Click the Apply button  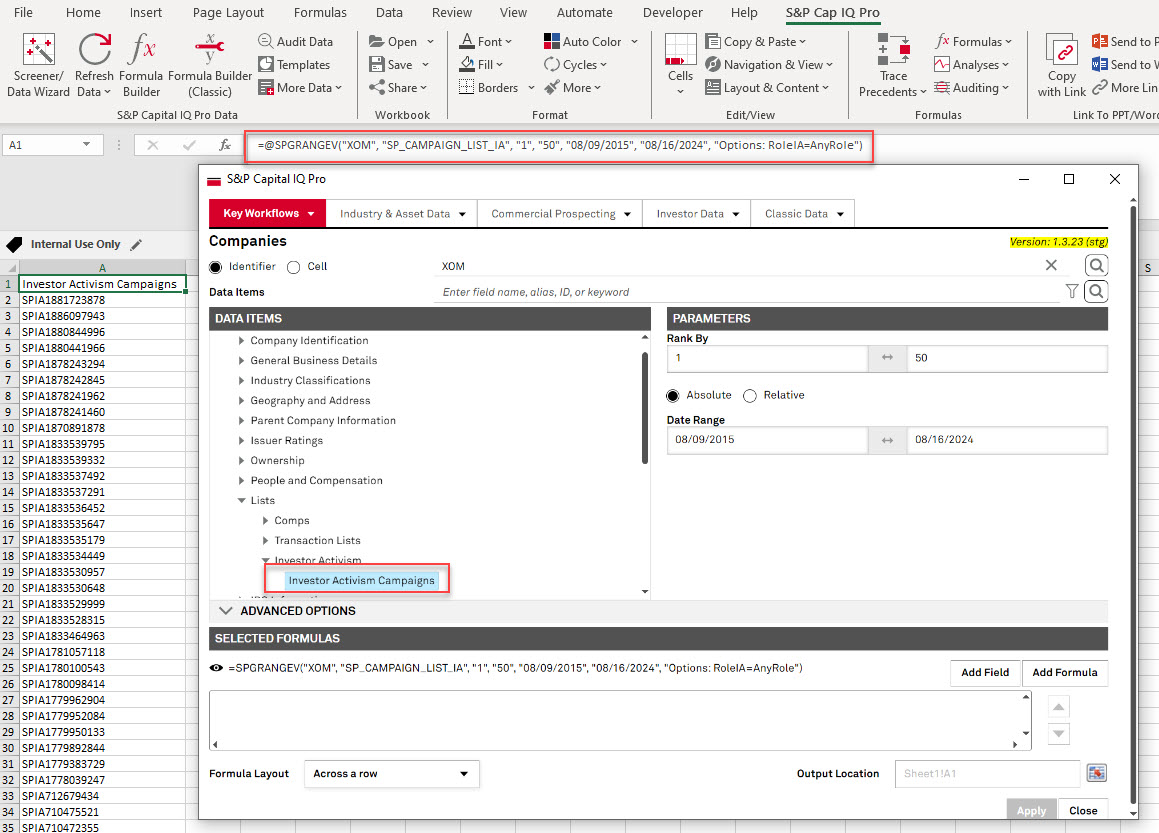click(x=1031, y=810)
